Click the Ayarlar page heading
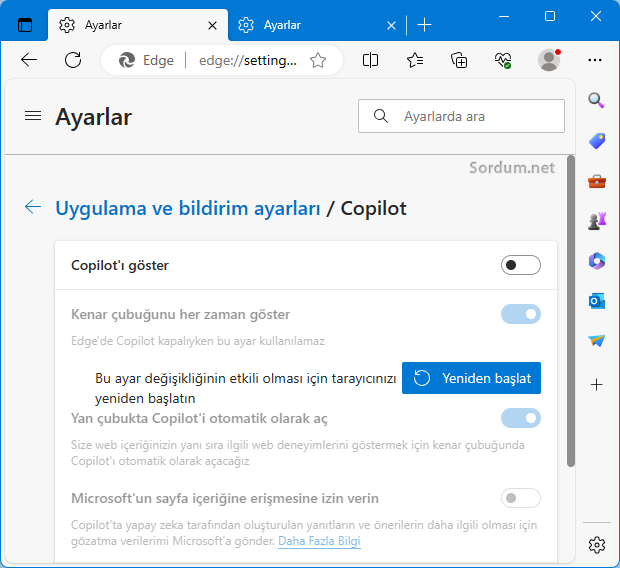This screenshot has height=568, width=620. coord(93,117)
